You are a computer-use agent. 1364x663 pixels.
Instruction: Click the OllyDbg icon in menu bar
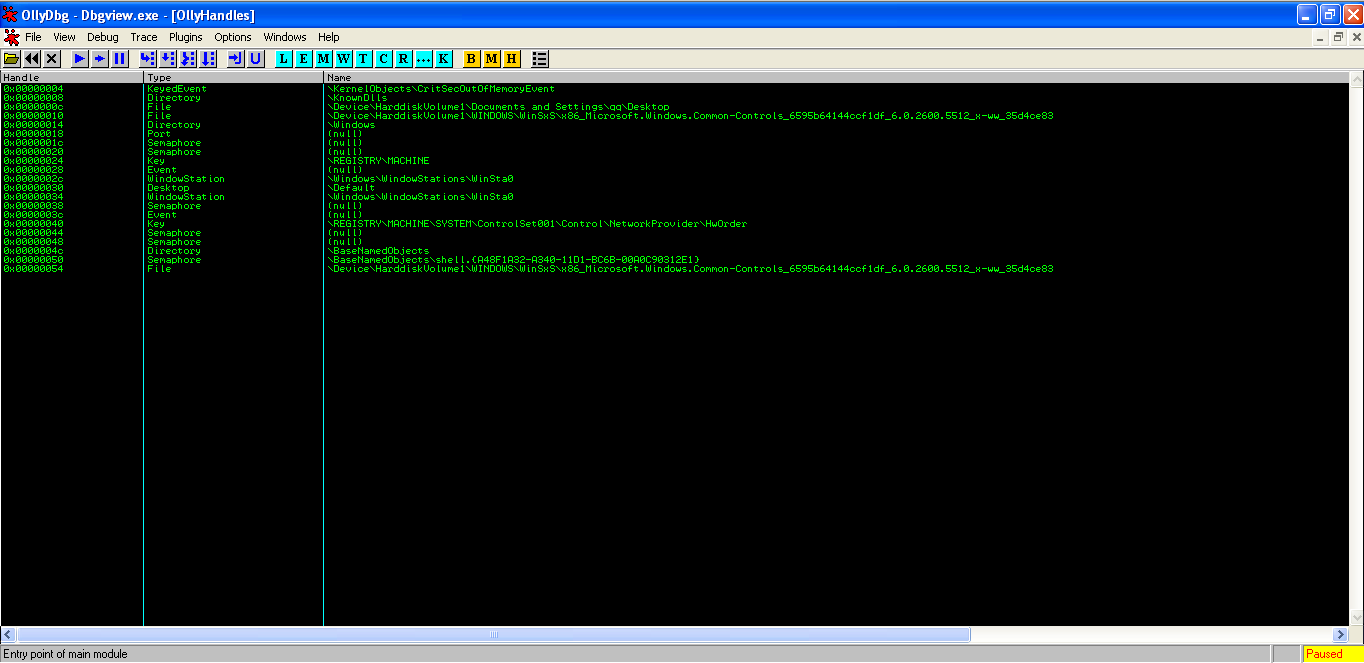pos(11,37)
